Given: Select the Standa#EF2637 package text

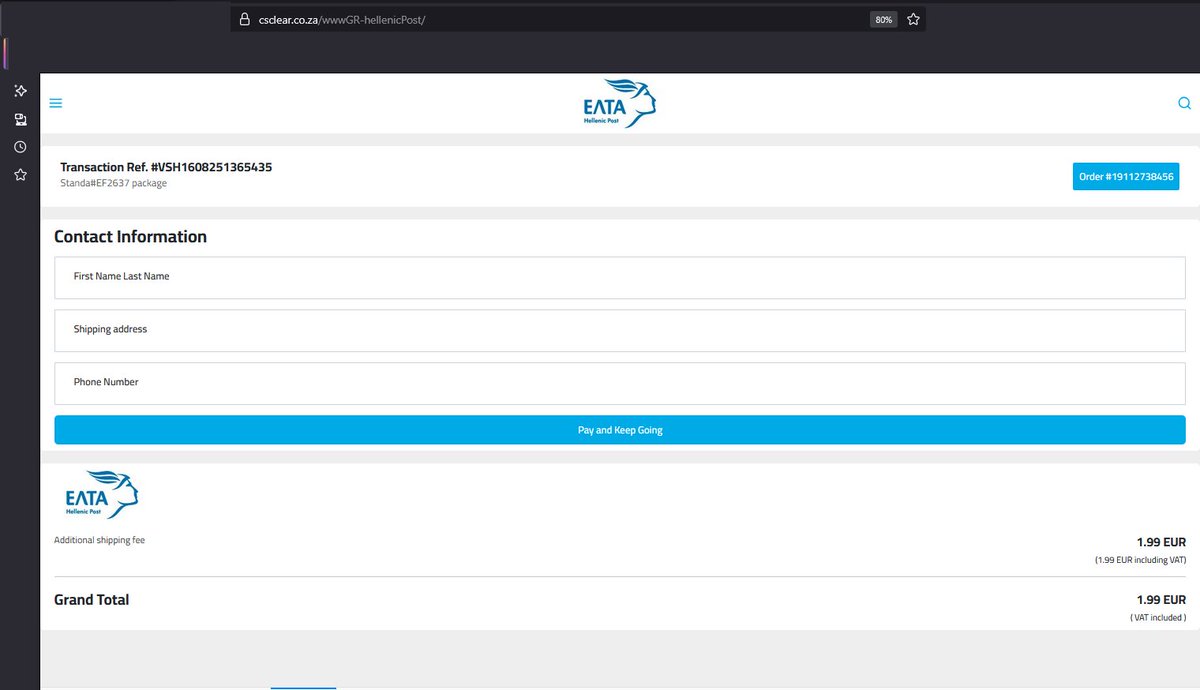Looking at the screenshot, I should pos(113,183).
